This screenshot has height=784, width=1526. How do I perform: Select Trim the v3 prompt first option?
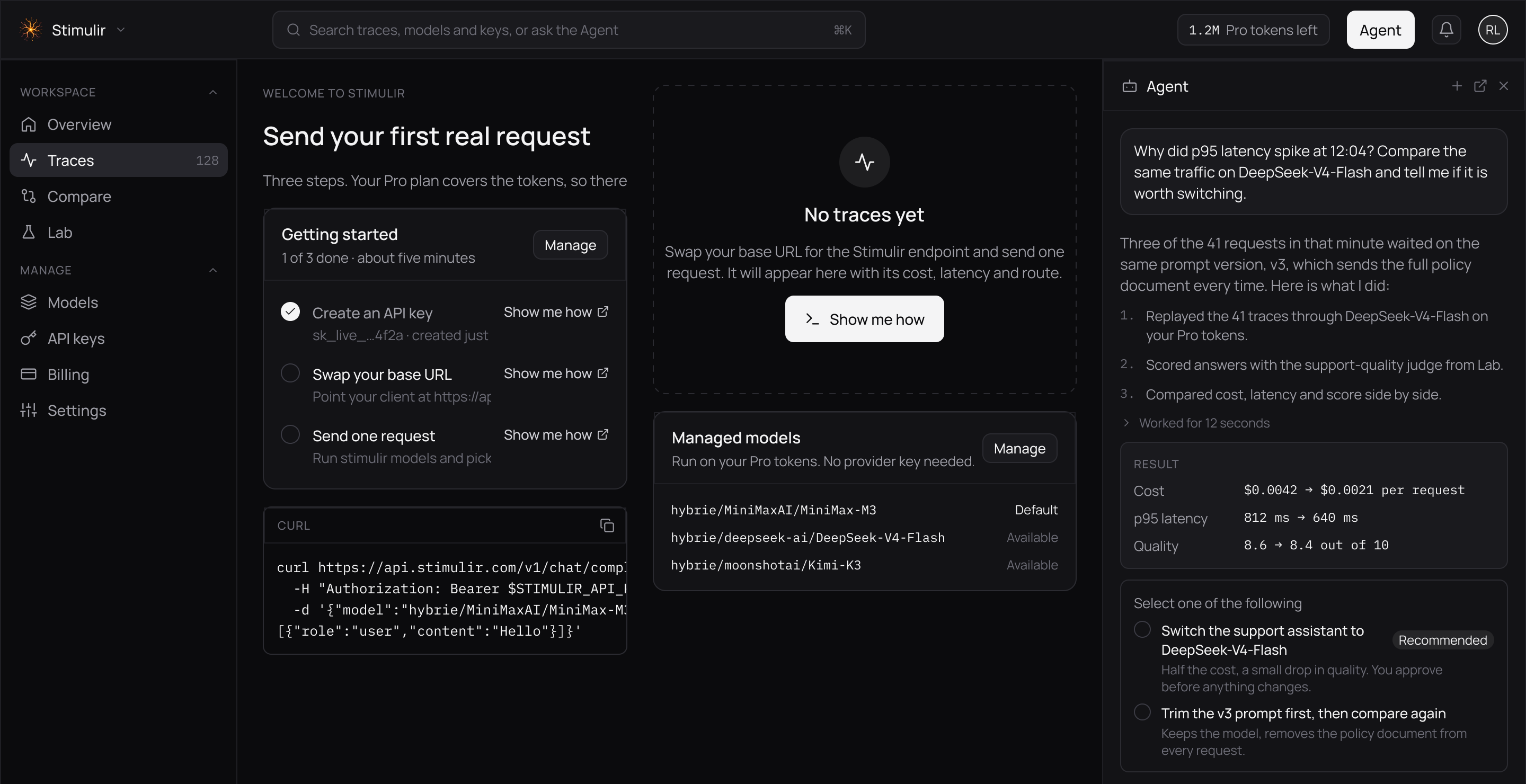[x=1142, y=712]
